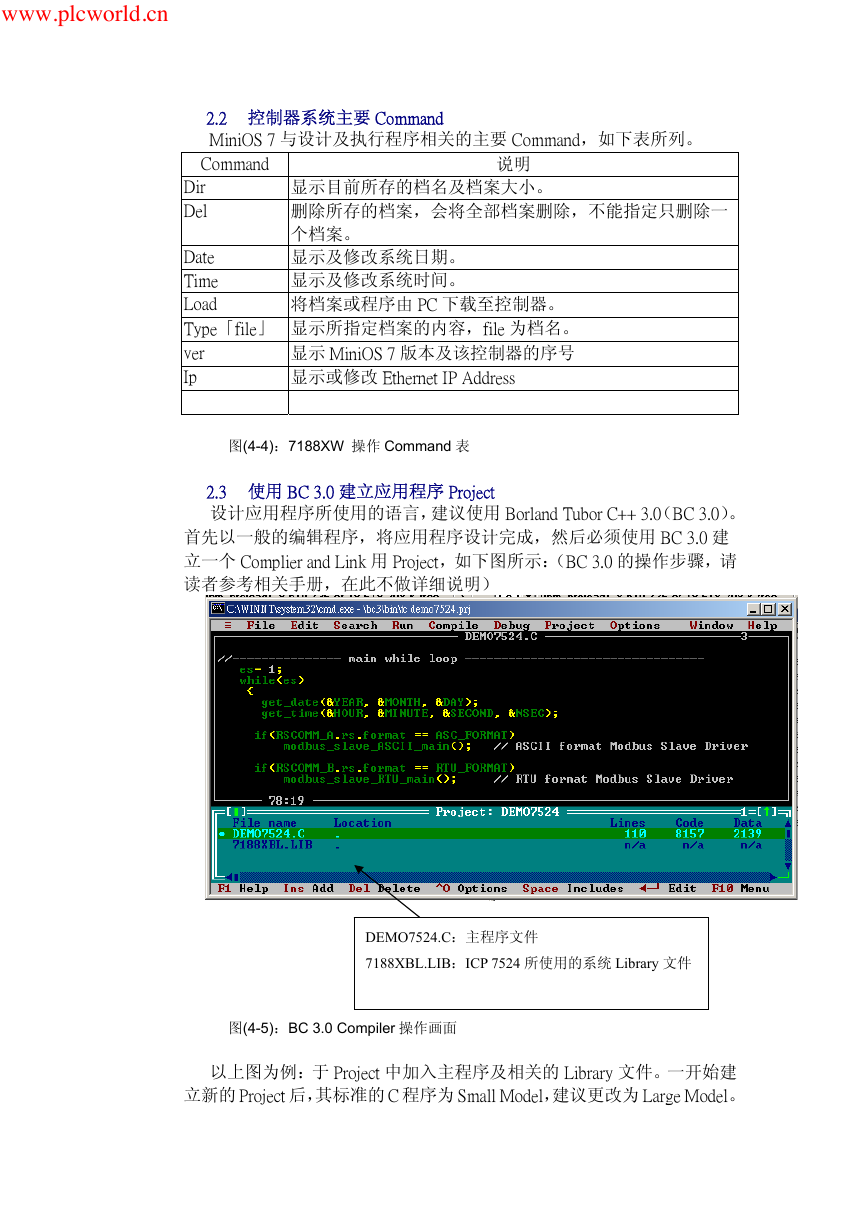
Task: Click the Project horizontal scroll-right arrow
Action: pos(772,877)
